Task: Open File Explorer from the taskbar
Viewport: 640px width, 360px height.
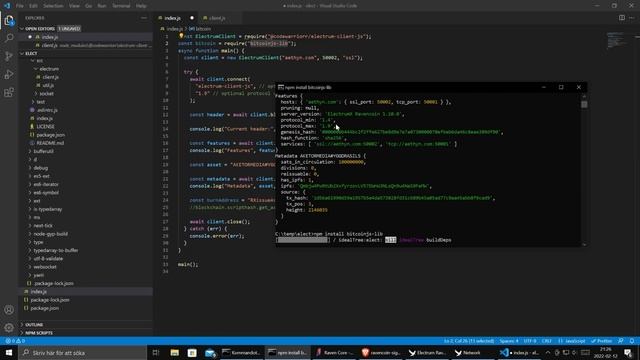Action: [x=175, y=353]
